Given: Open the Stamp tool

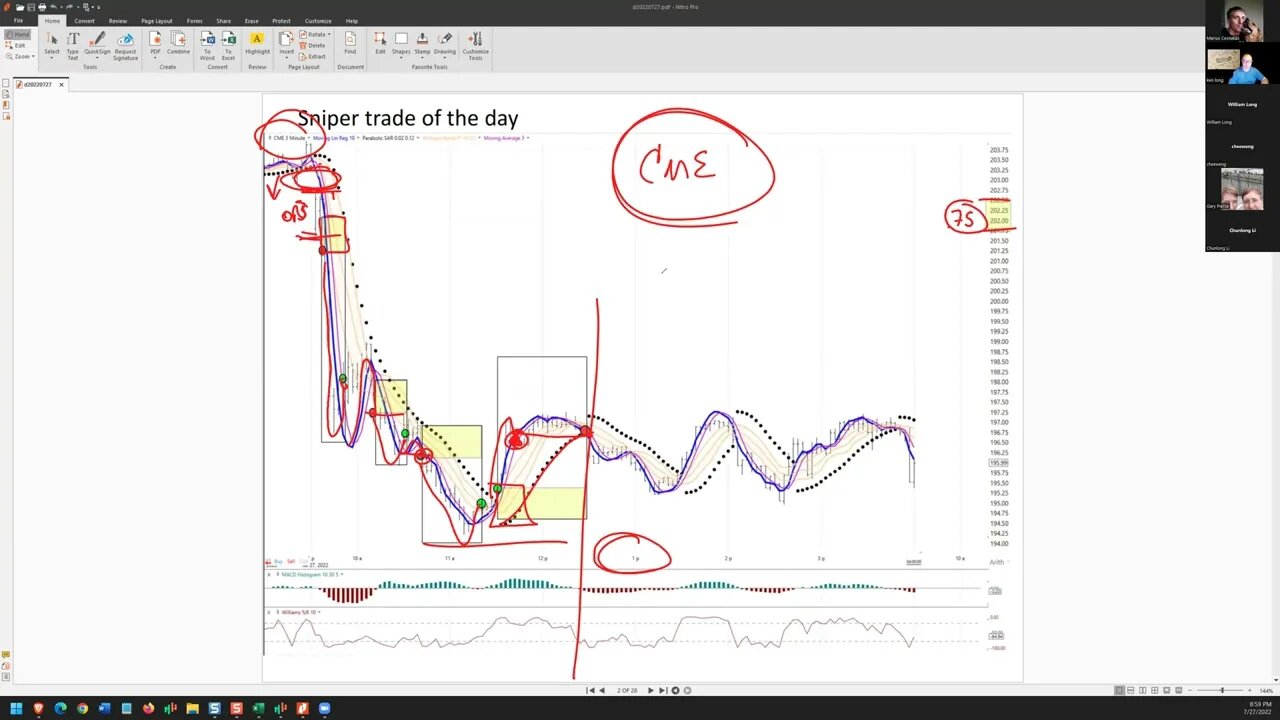Looking at the screenshot, I should (x=422, y=43).
